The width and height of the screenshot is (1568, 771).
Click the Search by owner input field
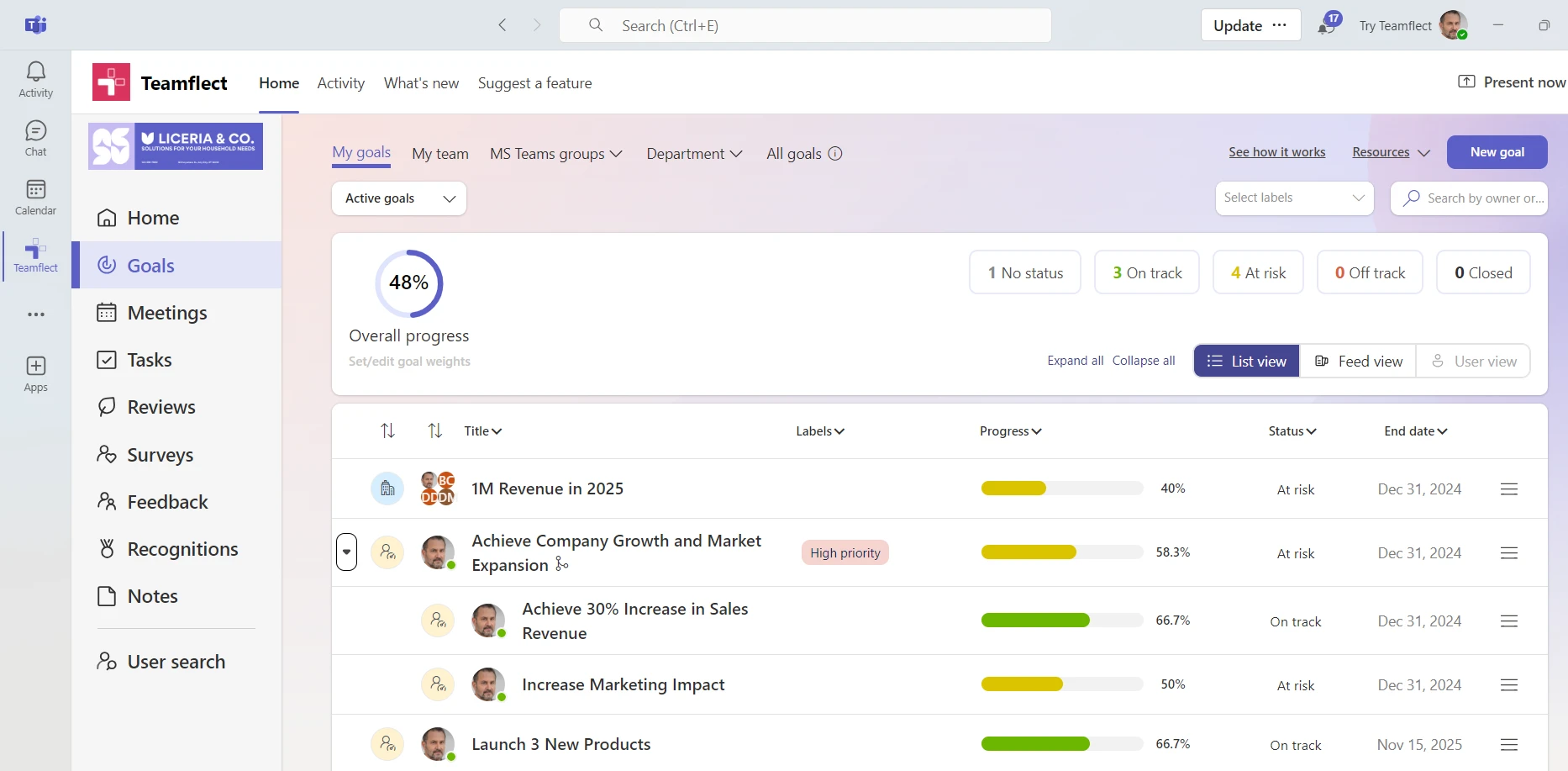pyautogui.click(x=1481, y=198)
